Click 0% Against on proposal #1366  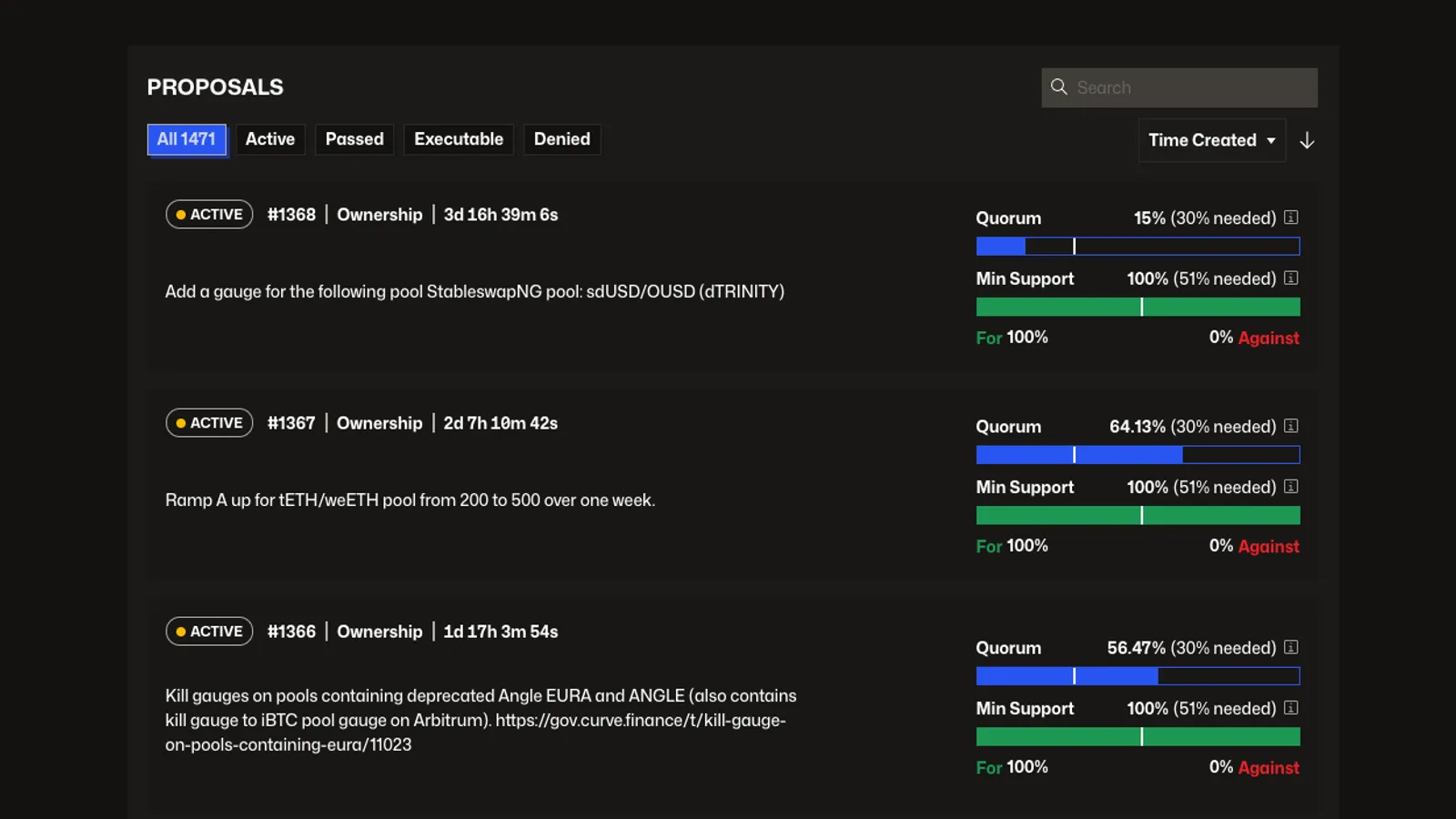point(1254,767)
